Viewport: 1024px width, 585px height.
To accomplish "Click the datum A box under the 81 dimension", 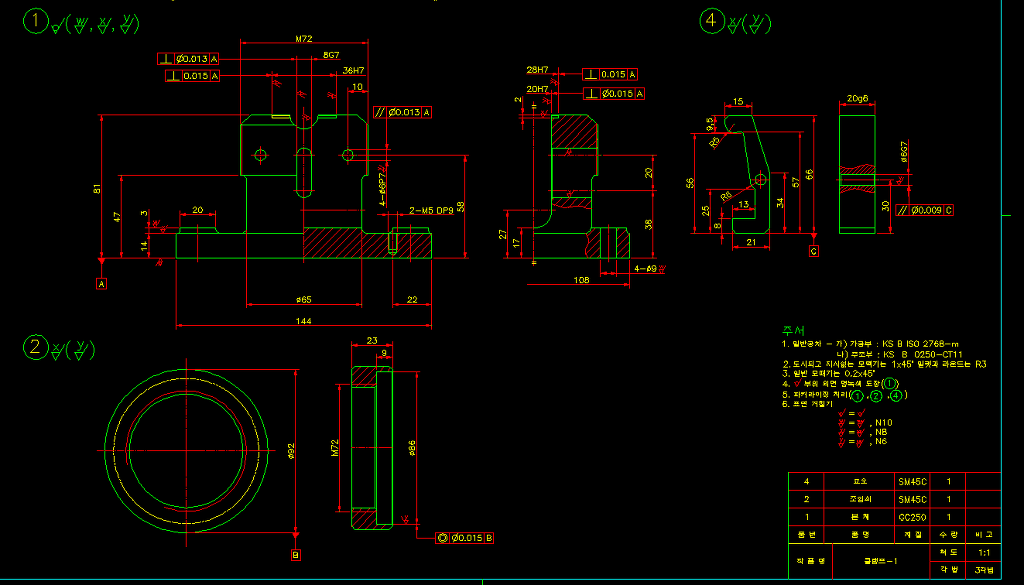I will pyautogui.click(x=101, y=284).
